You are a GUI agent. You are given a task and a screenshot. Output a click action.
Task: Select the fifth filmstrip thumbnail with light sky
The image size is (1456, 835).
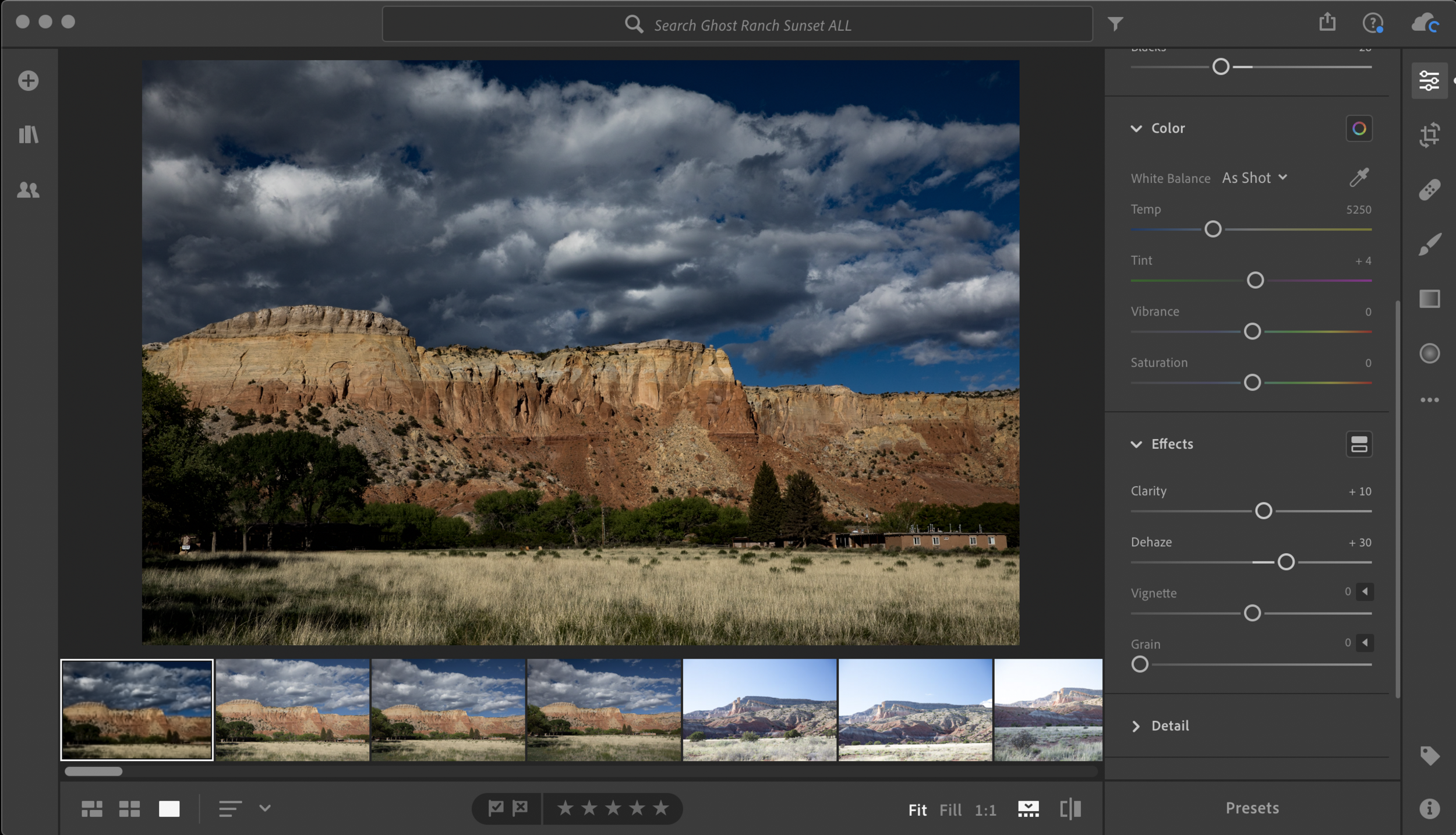[x=759, y=710]
